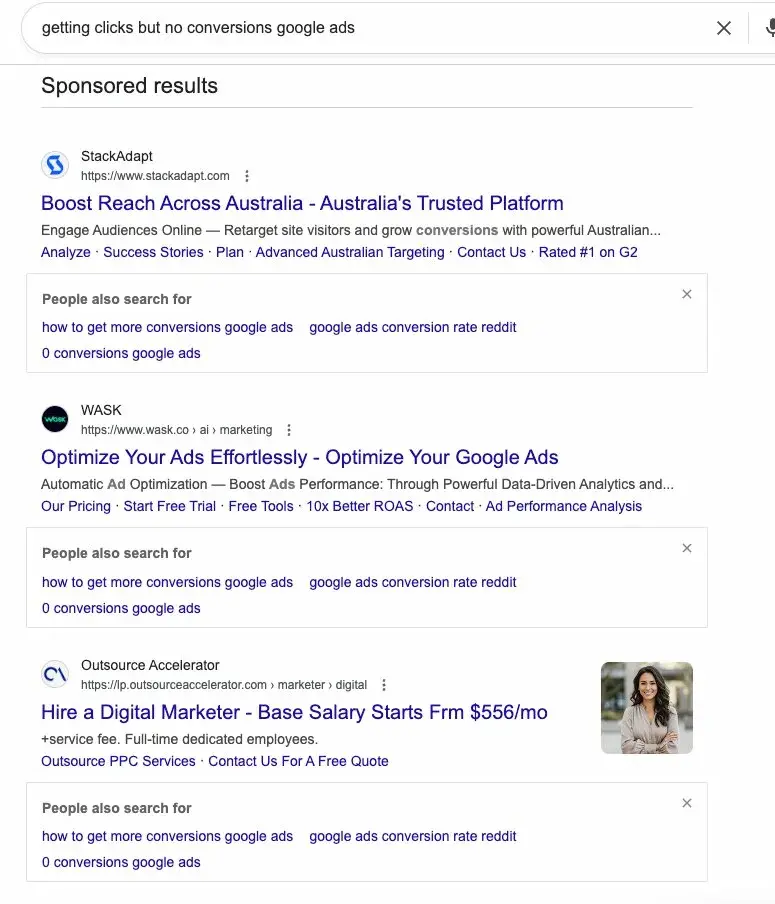Clear the search query with the X icon

tap(724, 28)
